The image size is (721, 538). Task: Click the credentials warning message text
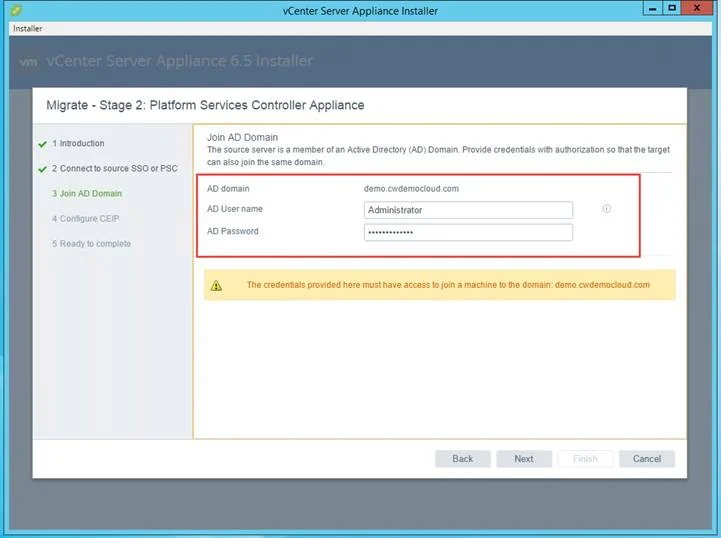tap(448, 285)
